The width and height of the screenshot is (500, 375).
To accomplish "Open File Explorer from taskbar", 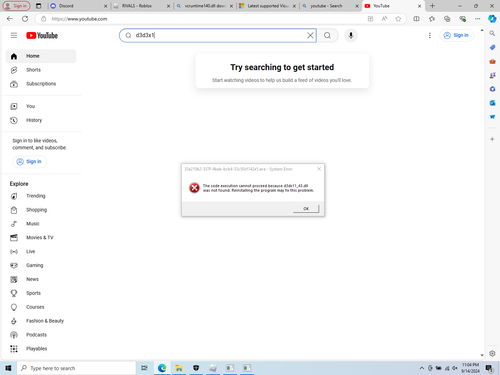I will coord(179,368).
